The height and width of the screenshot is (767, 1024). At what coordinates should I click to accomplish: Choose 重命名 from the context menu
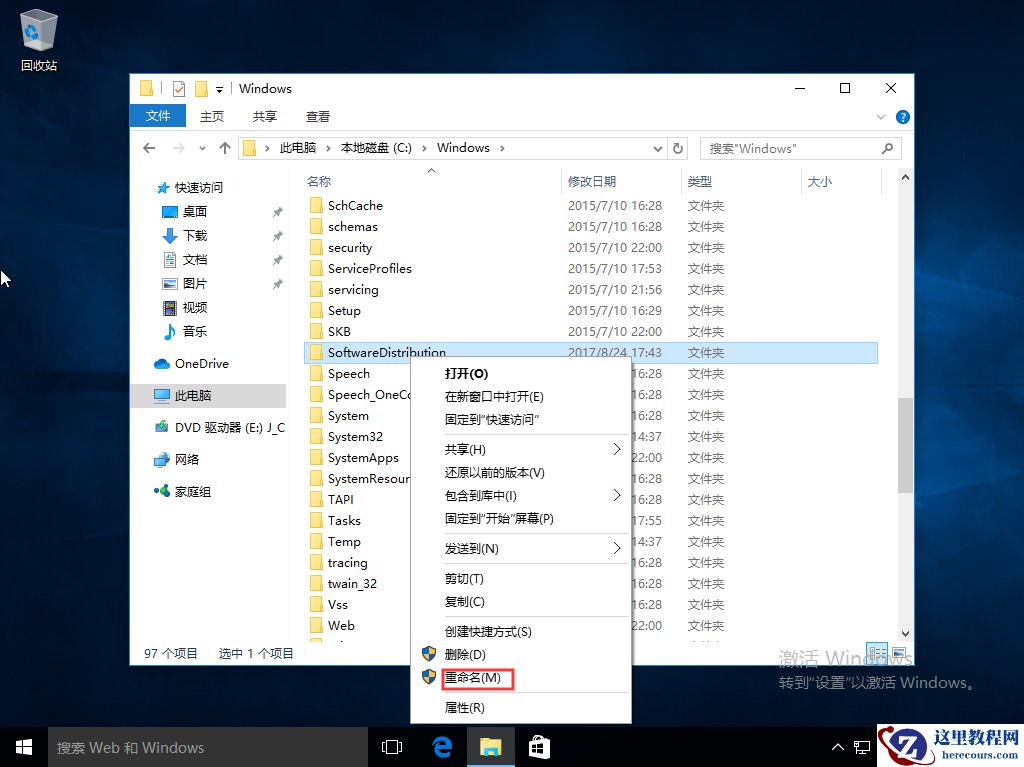(x=477, y=677)
